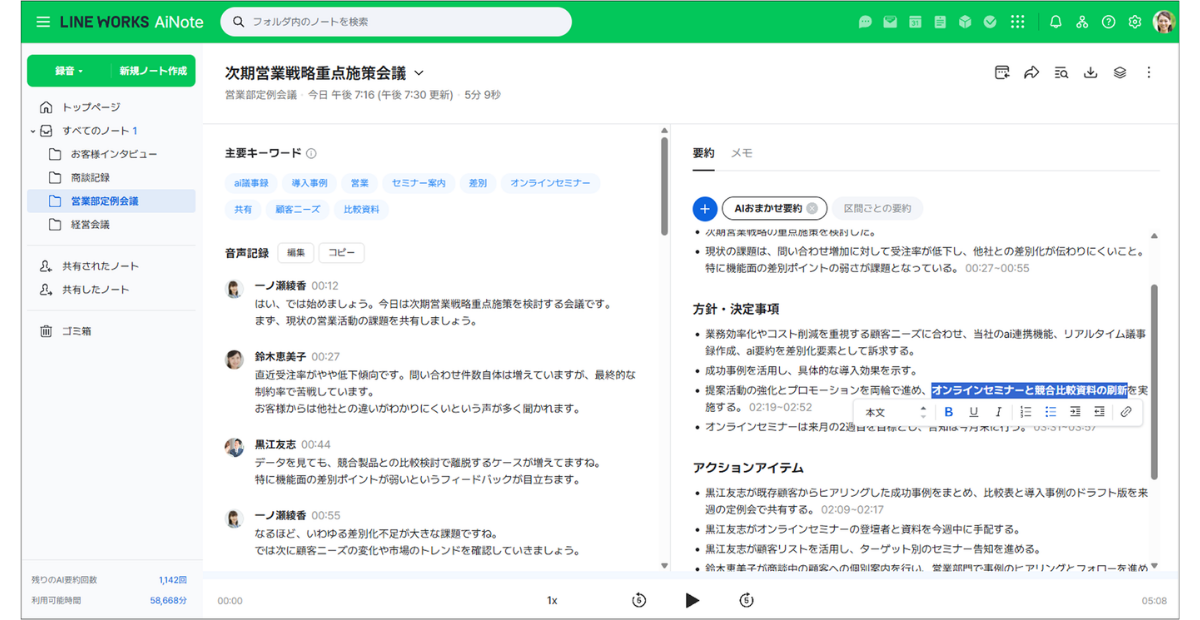Select the 区間ごとの要約 option
This screenshot has width=1200, height=620.
[x=877, y=208]
